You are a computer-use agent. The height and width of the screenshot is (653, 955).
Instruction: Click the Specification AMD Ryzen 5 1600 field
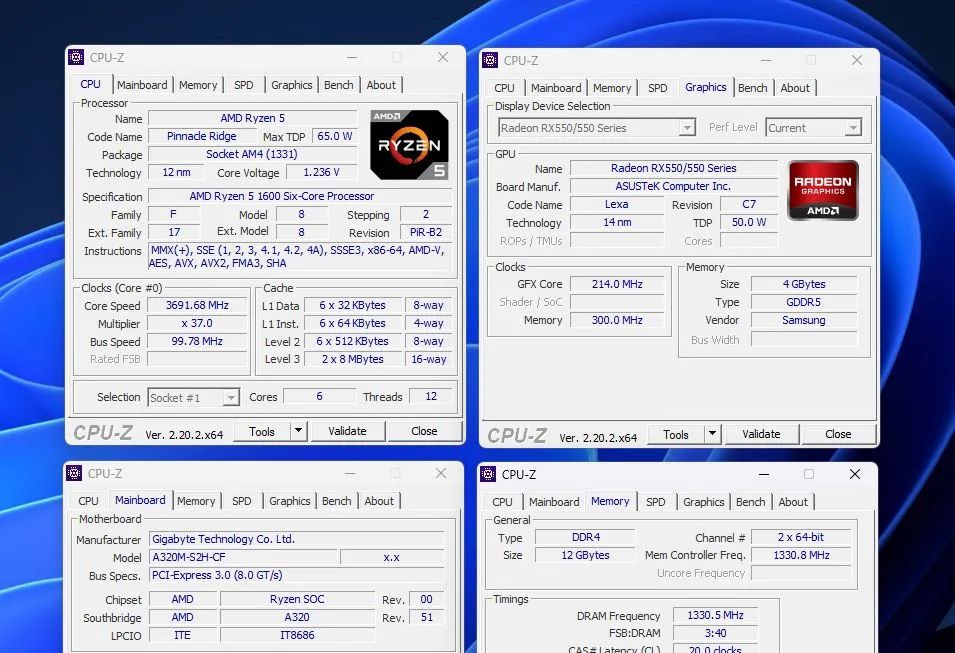click(300, 196)
